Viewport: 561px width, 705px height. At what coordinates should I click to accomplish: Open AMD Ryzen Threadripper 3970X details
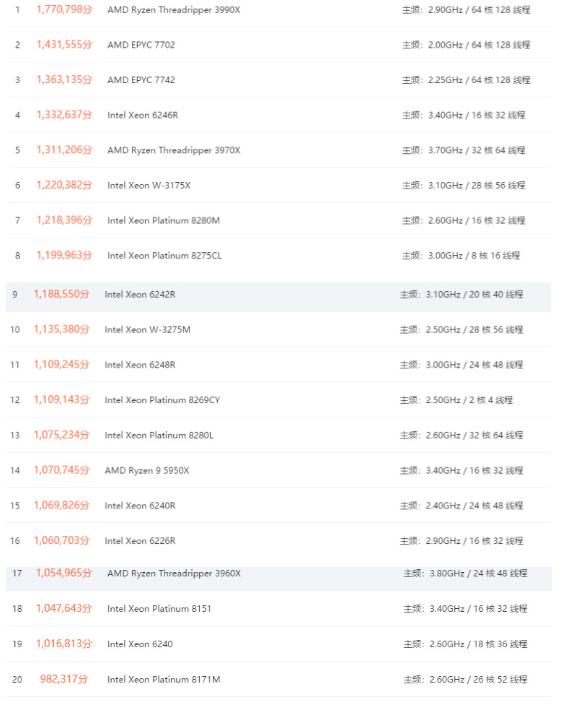click(174, 150)
